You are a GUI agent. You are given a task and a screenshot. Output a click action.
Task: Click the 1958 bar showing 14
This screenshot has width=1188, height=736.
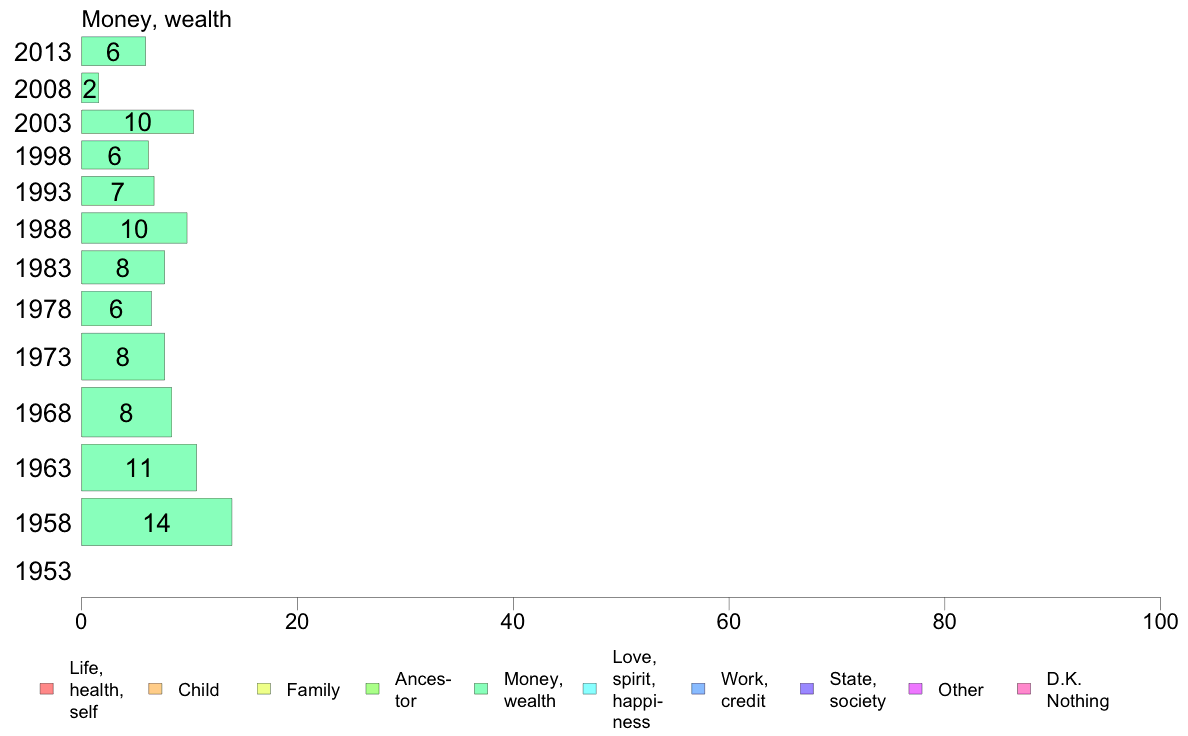157,522
